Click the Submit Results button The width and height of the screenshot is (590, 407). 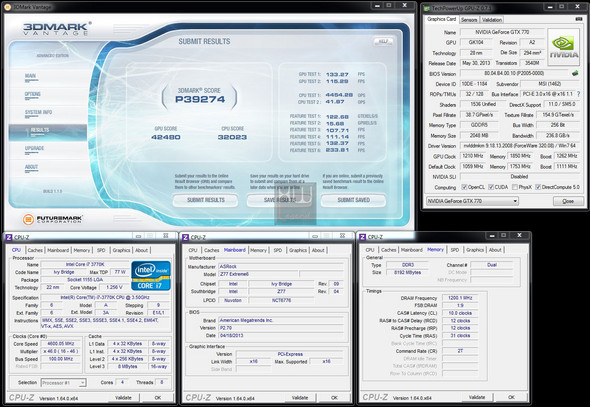pyautogui.click(x=205, y=200)
